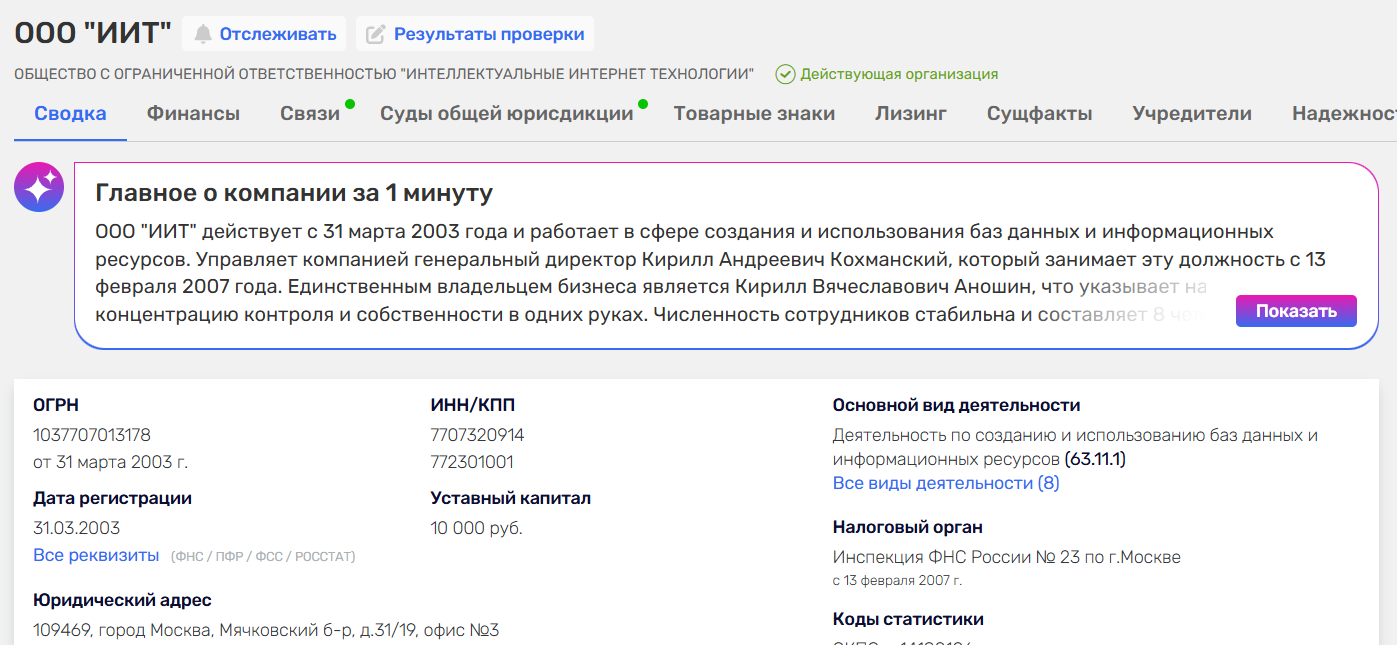Click the text 'с 13 февраля 2007 г.' under Налоговый орган
Screen dimensions: 1397x645
(x=897, y=580)
